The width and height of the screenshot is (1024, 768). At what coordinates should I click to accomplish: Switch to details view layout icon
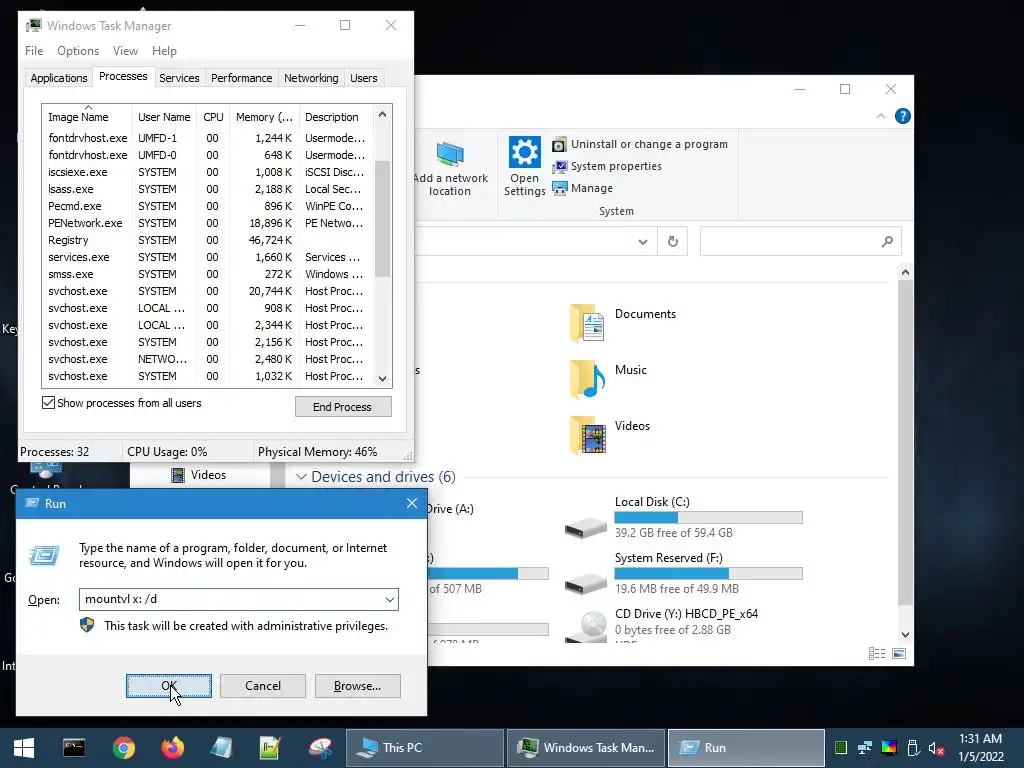[x=877, y=653]
